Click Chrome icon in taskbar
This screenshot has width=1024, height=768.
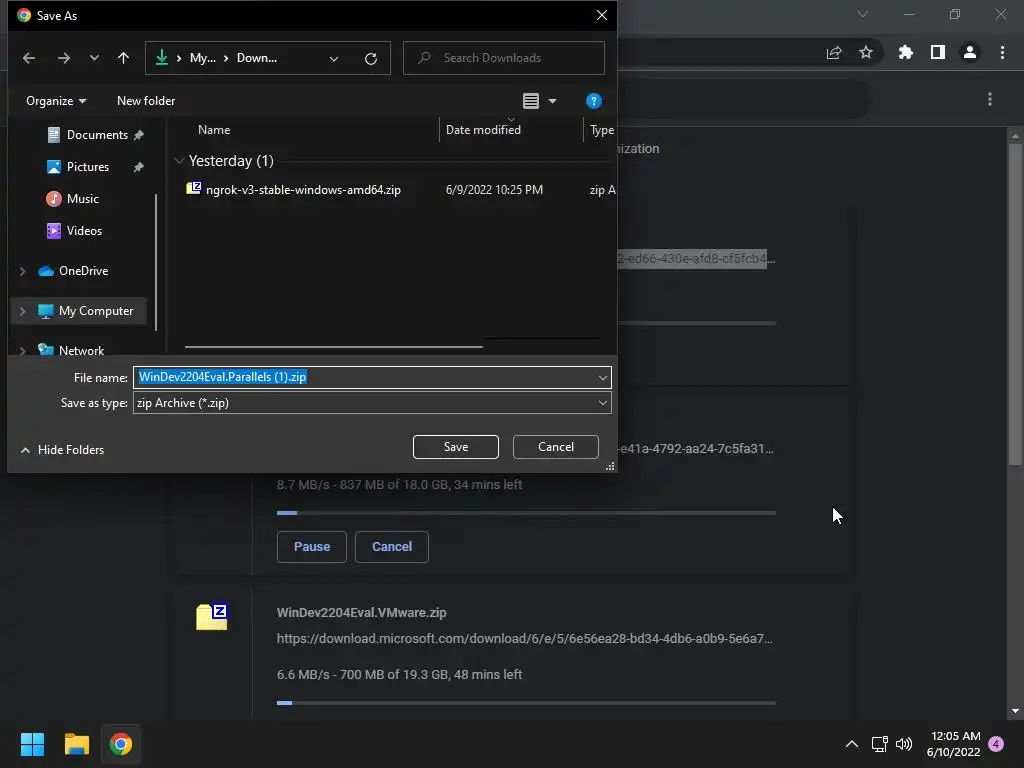(x=121, y=744)
